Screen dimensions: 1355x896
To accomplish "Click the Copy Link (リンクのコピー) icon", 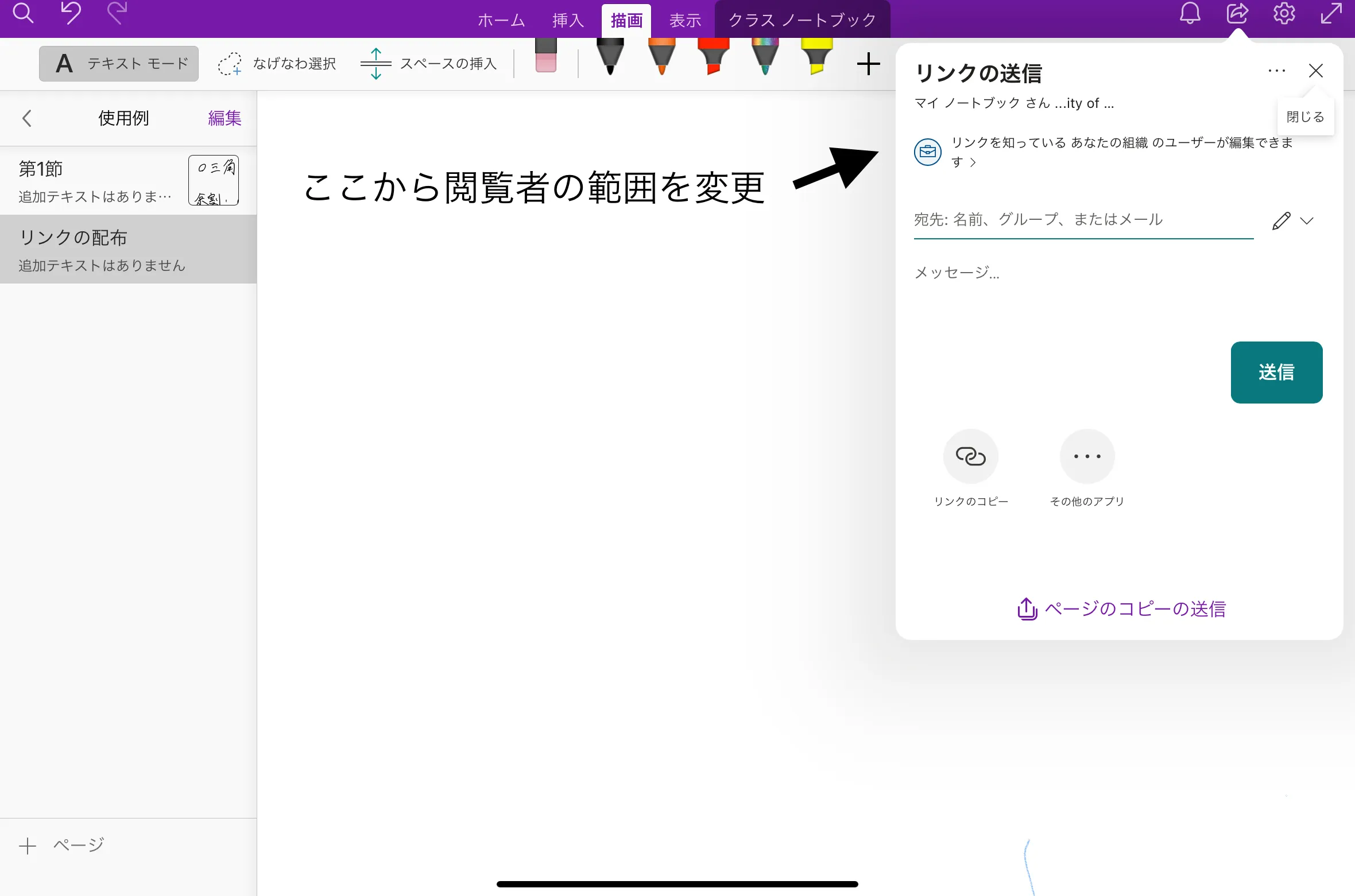I will (x=970, y=456).
